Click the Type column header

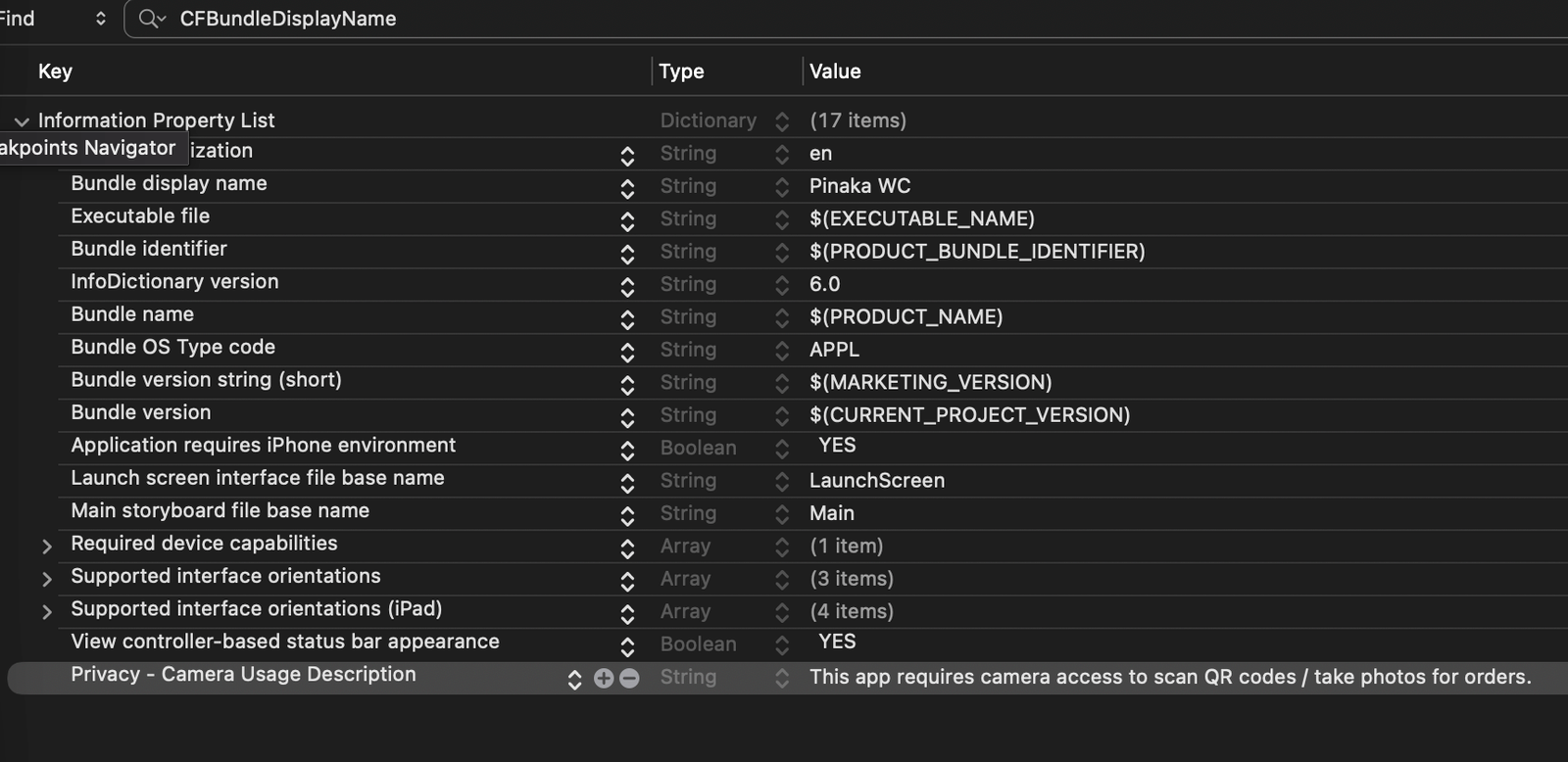(681, 71)
